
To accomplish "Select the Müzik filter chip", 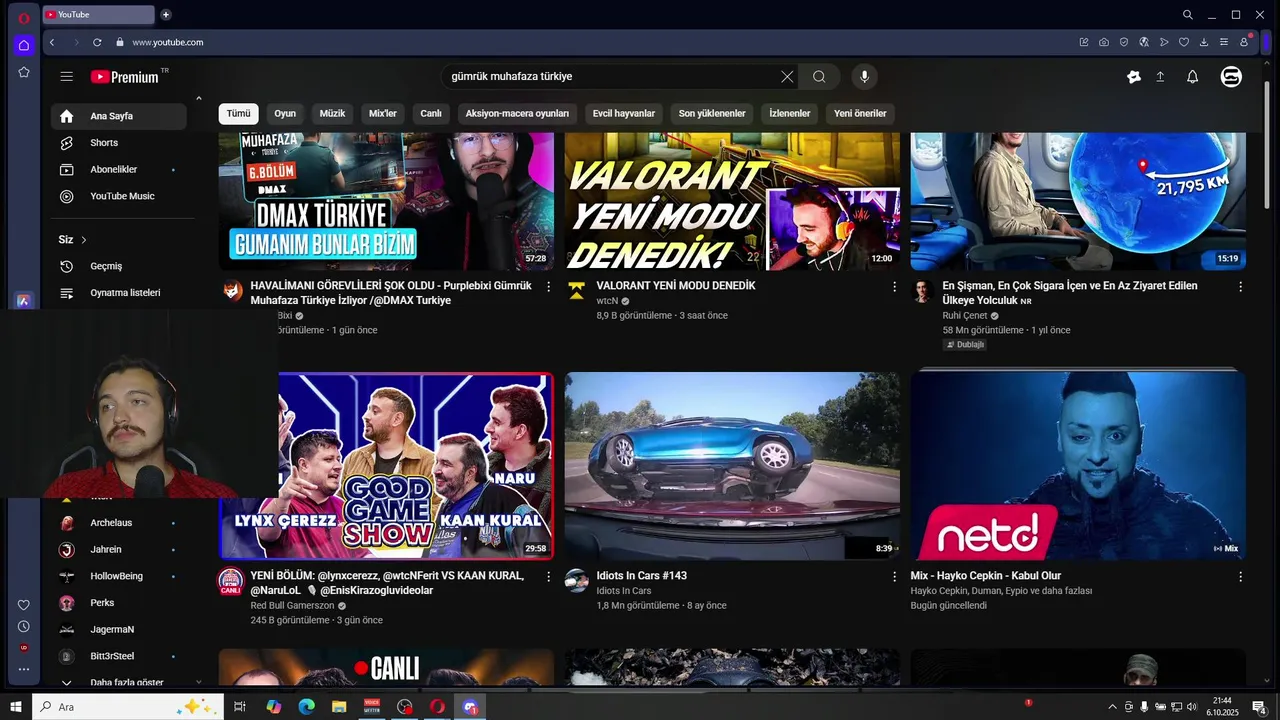I will pyautogui.click(x=332, y=113).
